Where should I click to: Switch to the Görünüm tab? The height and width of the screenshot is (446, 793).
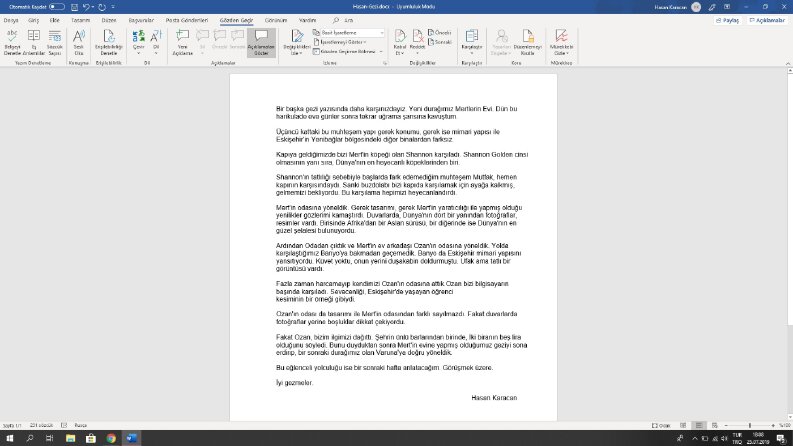point(276,20)
